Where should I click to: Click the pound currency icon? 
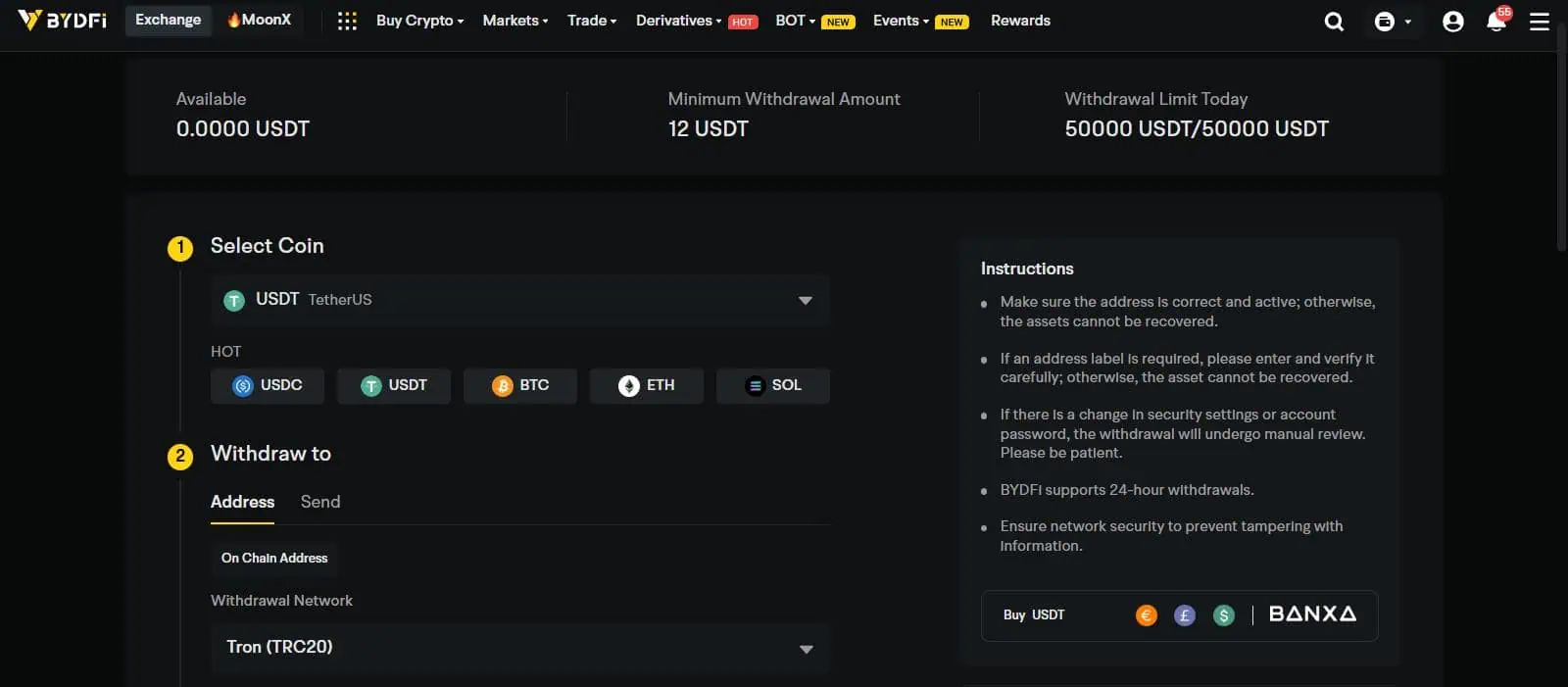point(1185,615)
